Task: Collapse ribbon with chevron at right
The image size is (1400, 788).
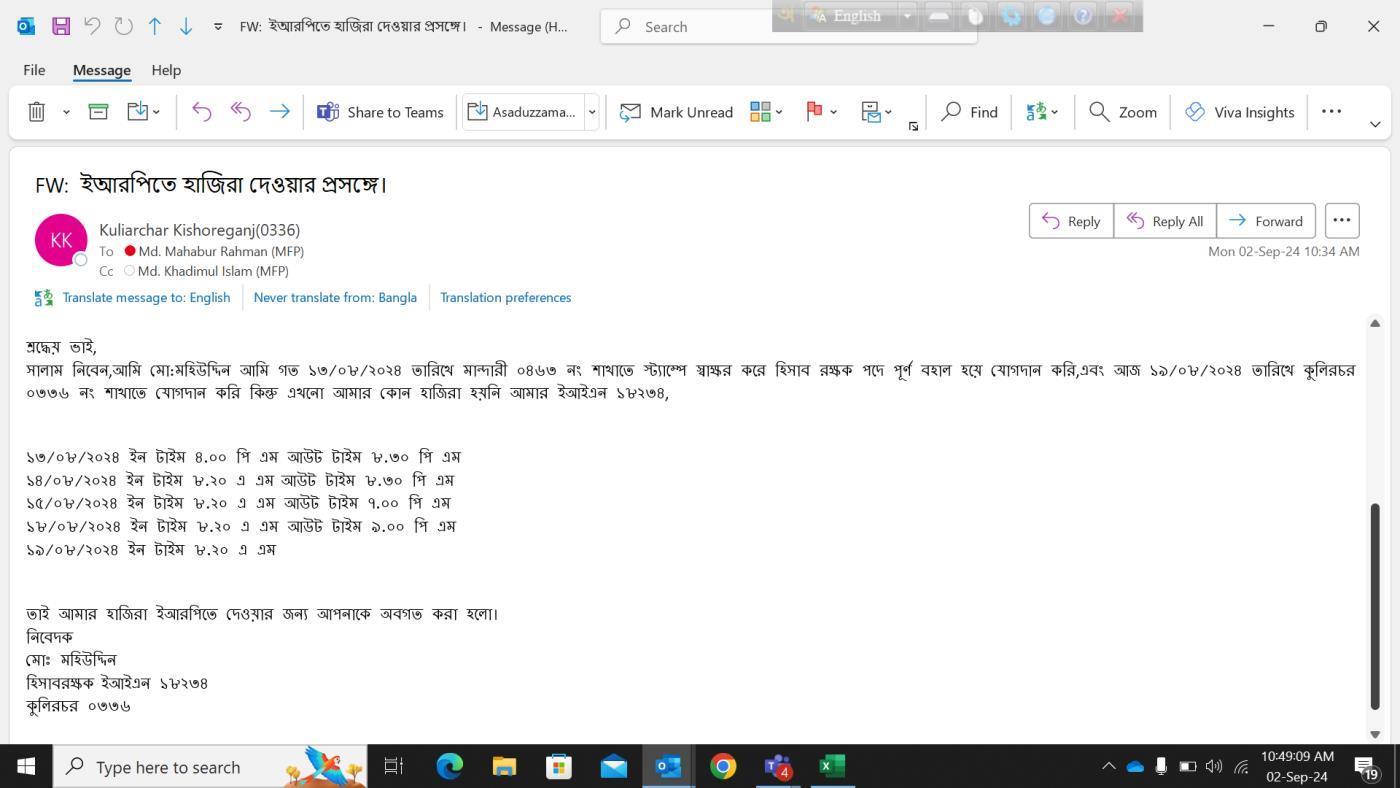Action: [x=1375, y=124]
